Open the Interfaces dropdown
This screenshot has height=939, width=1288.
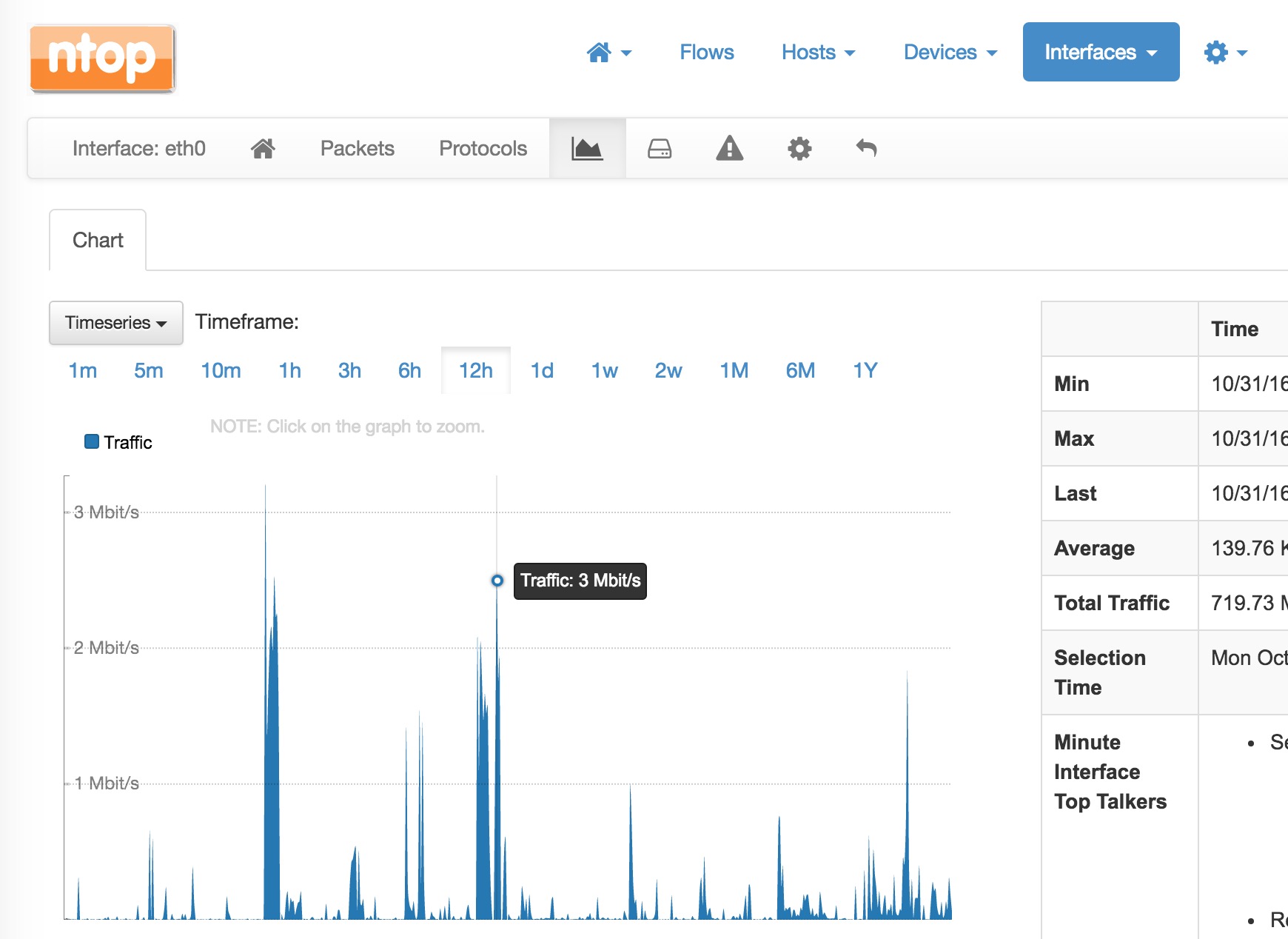(1100, 53)
